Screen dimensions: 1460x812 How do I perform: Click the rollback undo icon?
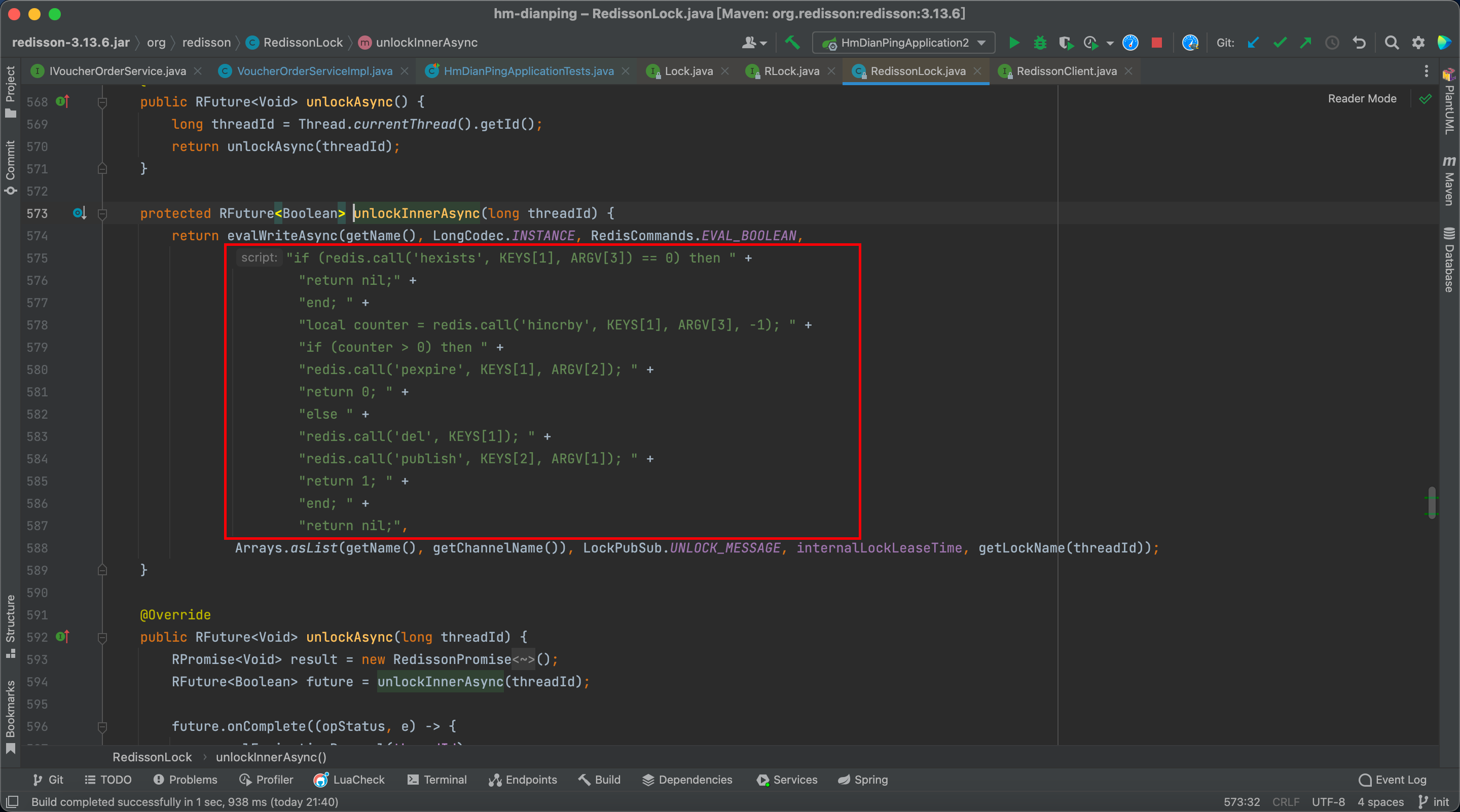pos(1359,43)
